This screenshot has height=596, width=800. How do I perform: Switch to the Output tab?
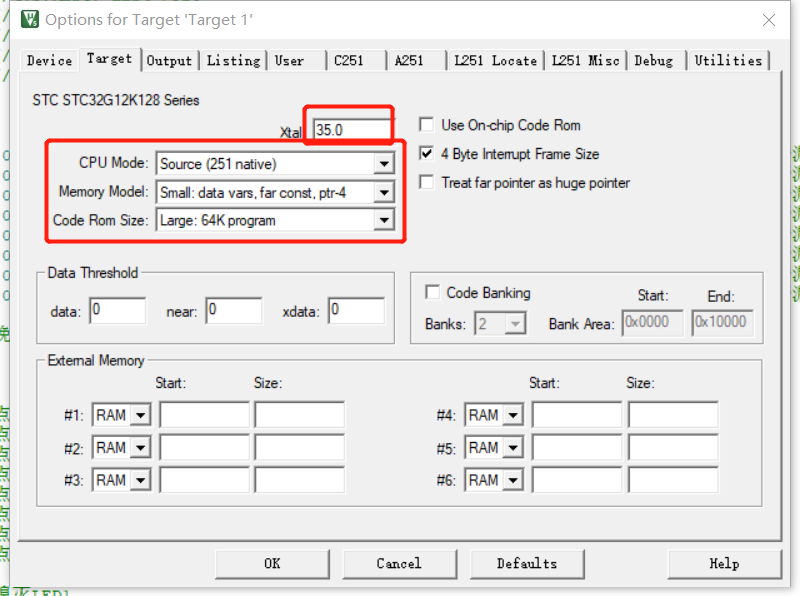click(x=169, y=61)
